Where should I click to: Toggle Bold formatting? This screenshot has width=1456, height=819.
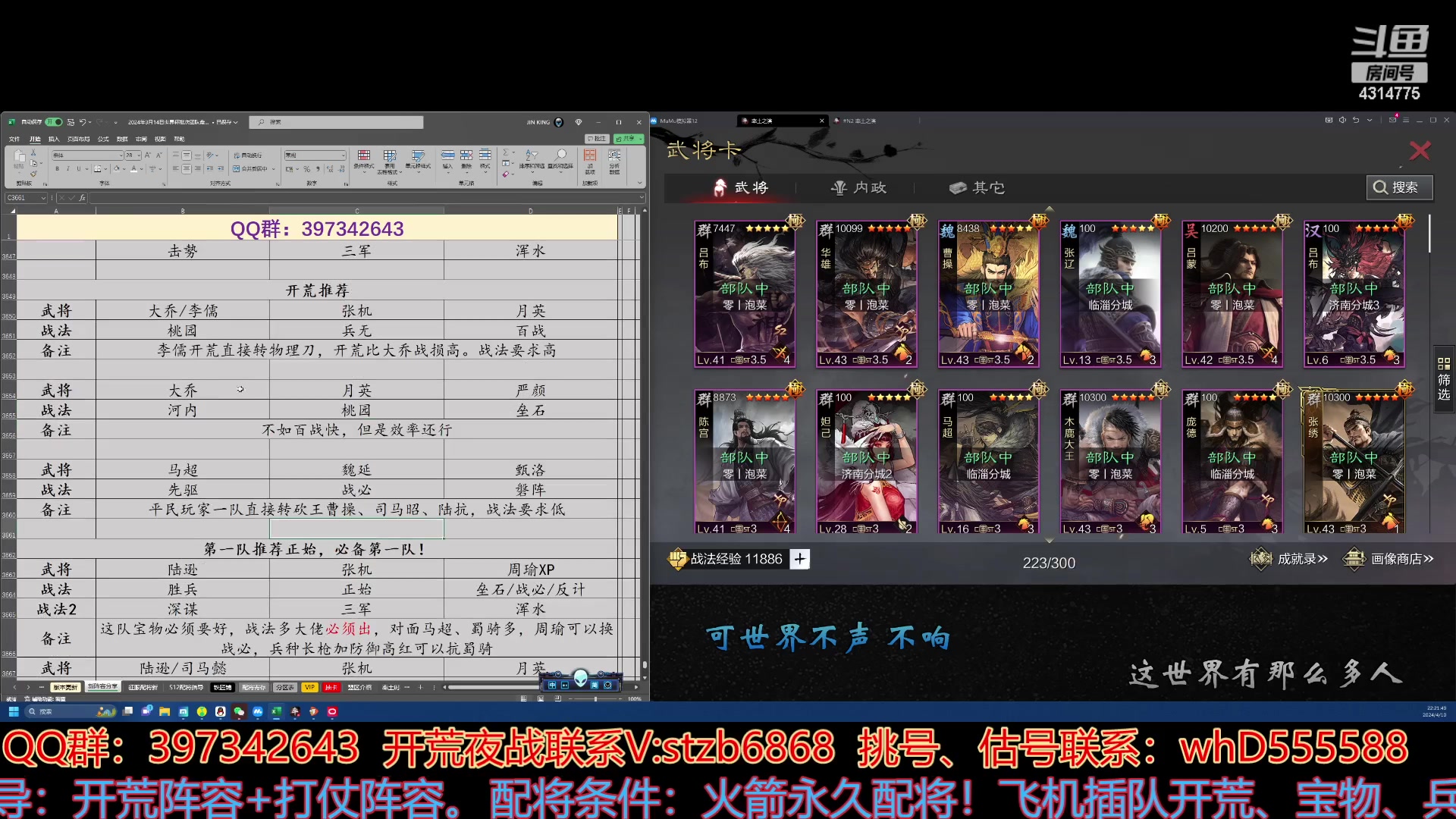click(57, 169)
